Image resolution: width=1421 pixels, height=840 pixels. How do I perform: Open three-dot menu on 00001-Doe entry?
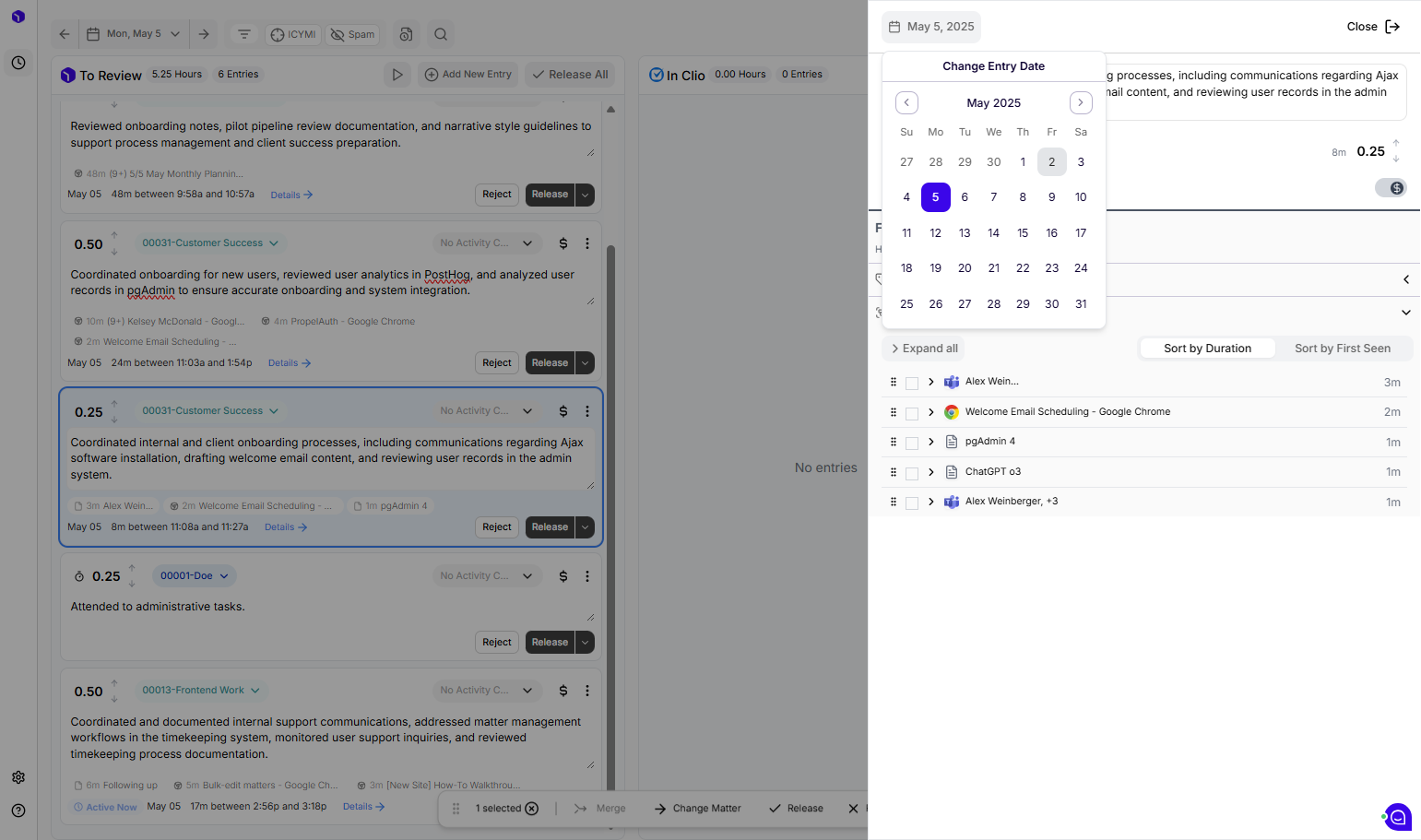point(587,576)
